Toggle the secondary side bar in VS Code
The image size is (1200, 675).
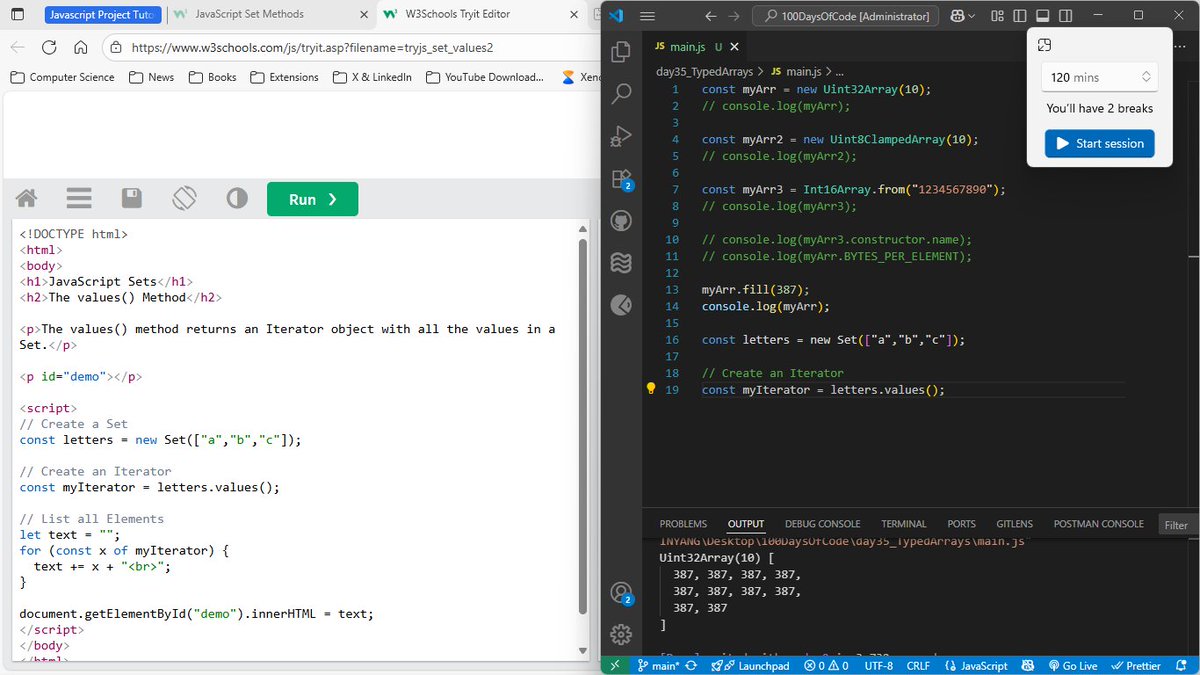click(x=1065, y=16)
